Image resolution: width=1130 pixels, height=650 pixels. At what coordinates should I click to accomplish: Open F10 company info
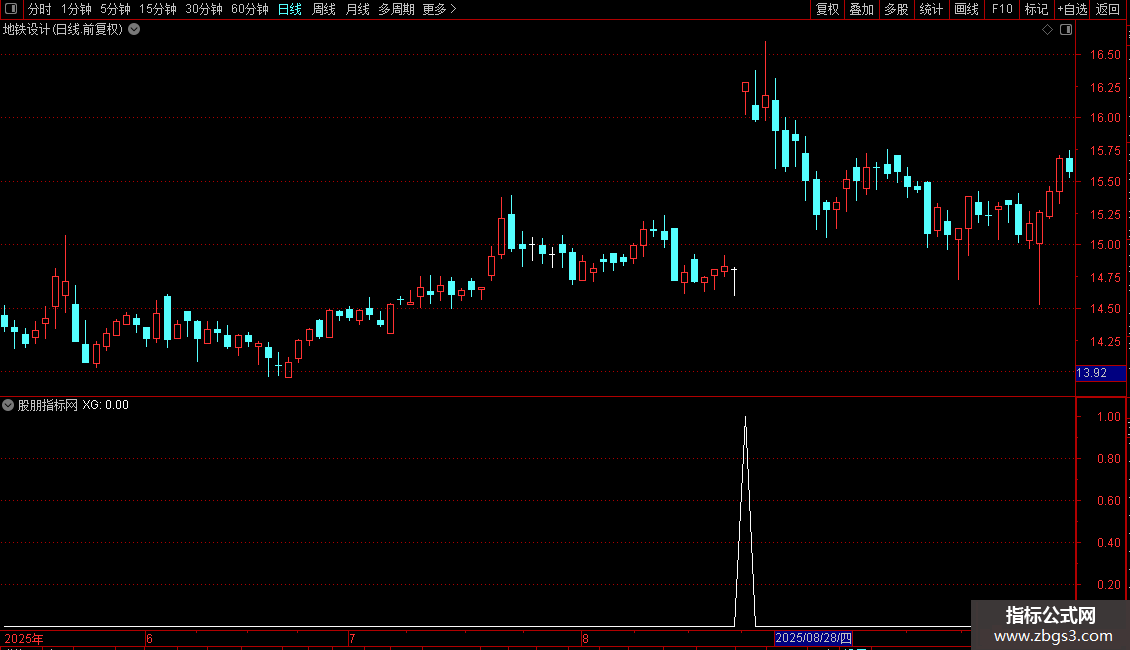1002,9
